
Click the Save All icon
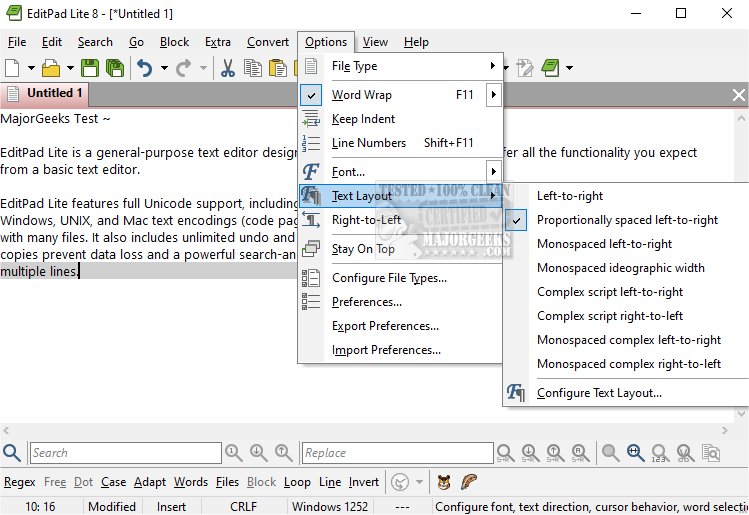115,68
